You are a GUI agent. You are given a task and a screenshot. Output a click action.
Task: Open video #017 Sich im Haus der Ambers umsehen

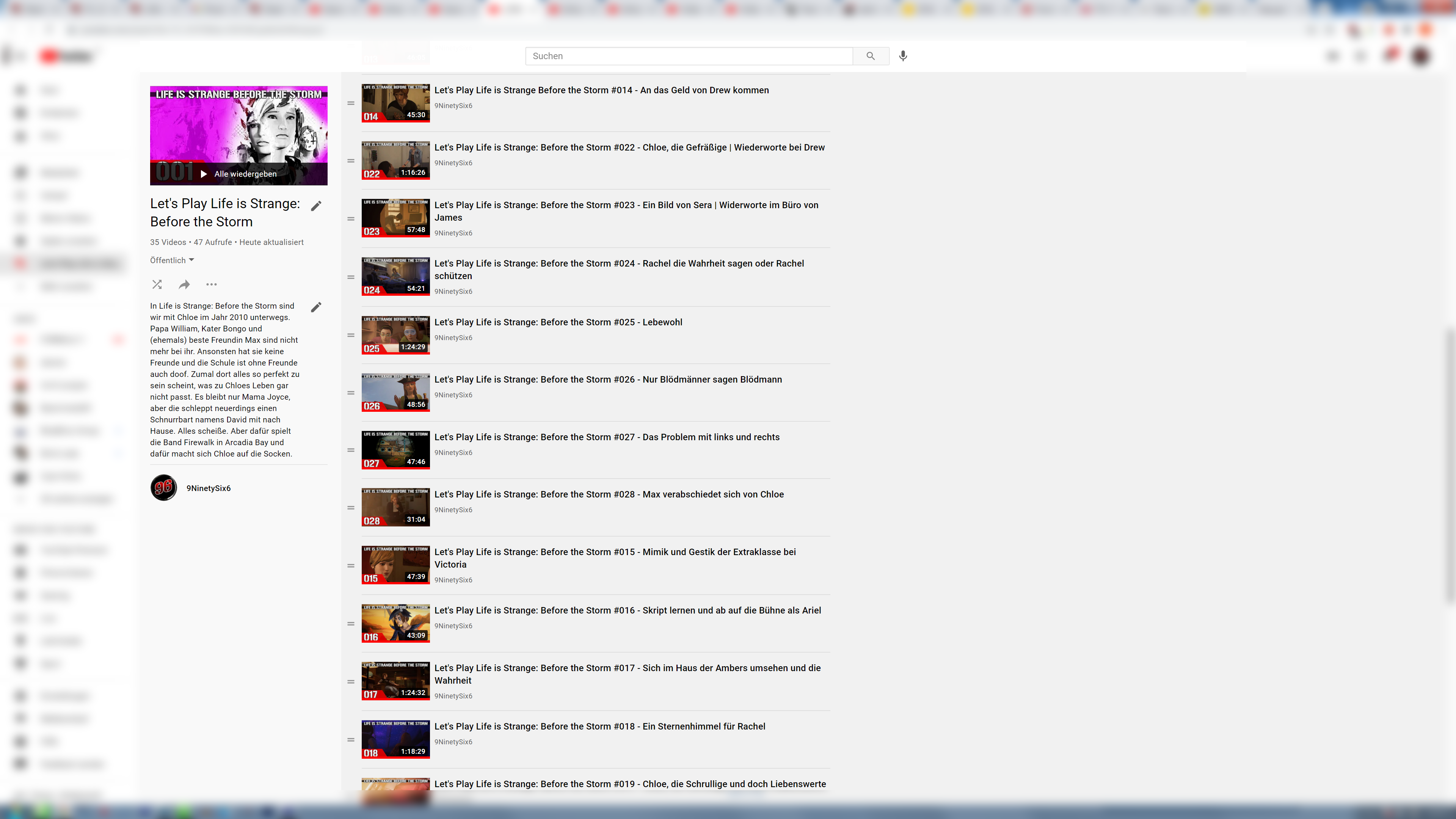click(x=628, y=674)
